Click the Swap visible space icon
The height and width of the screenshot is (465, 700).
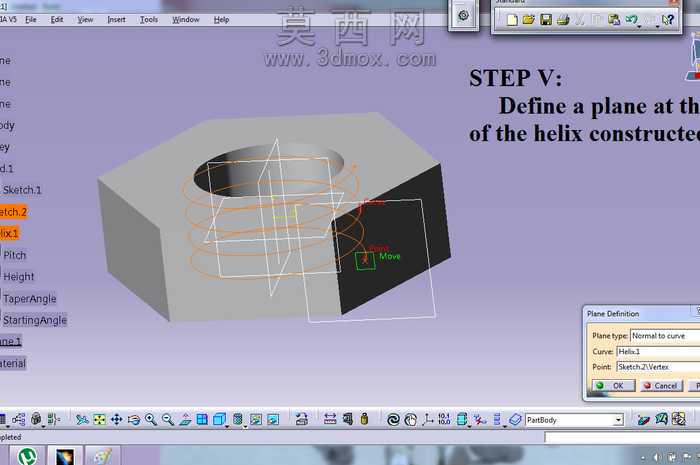pos(273,419)
